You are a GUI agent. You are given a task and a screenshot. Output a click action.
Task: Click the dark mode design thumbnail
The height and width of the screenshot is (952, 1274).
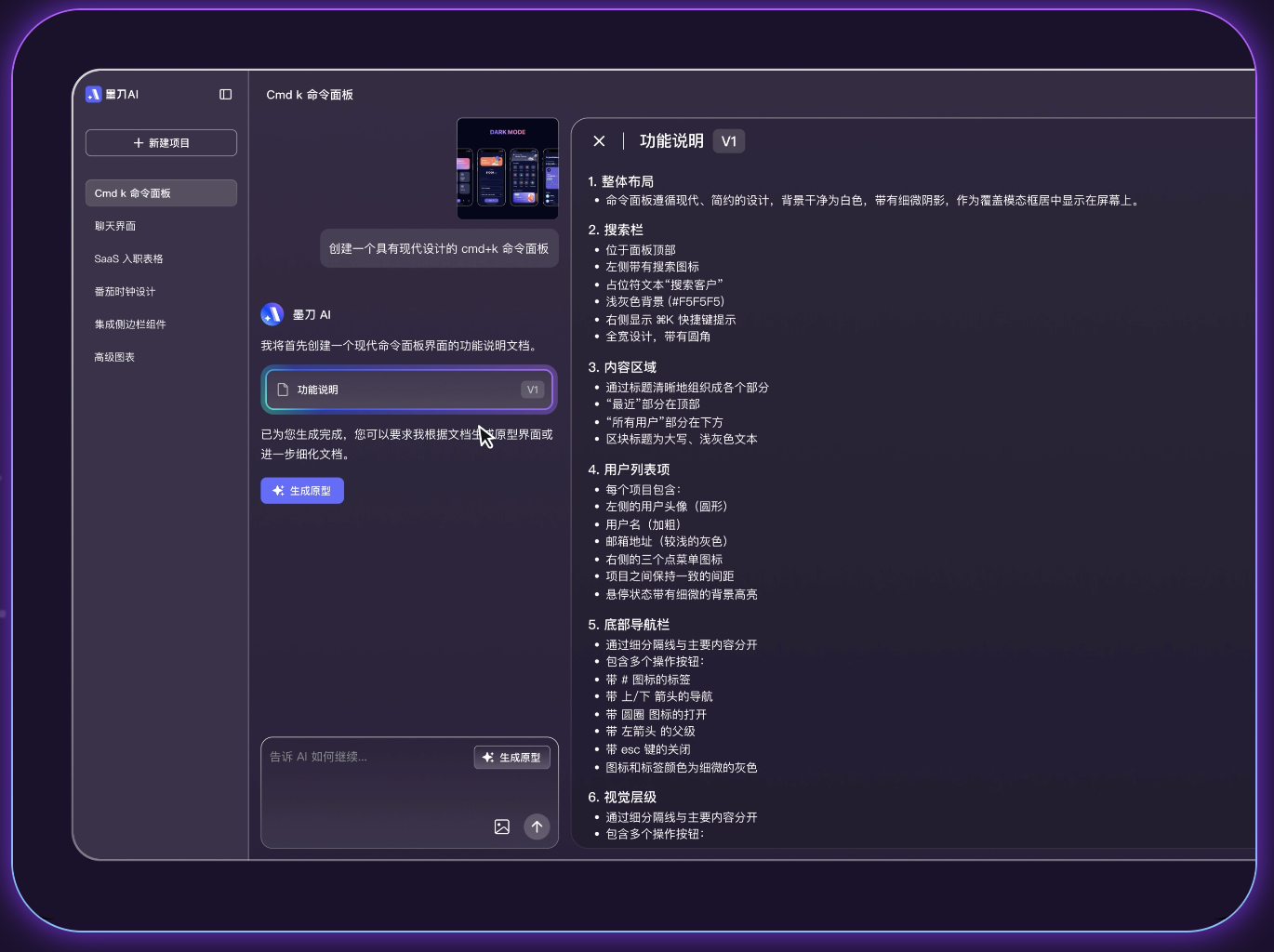[508, 168]
